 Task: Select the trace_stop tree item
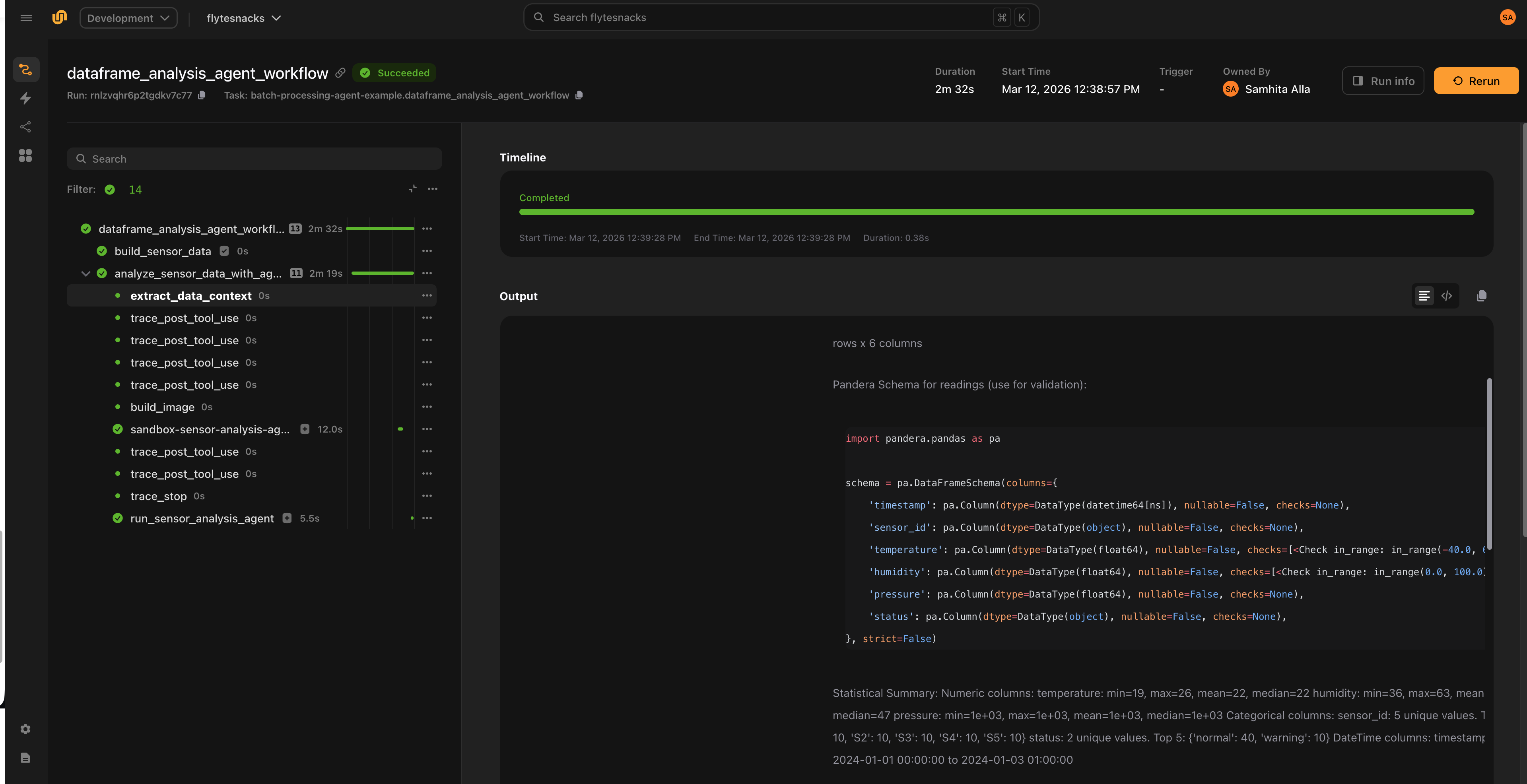tap(158, 497)
